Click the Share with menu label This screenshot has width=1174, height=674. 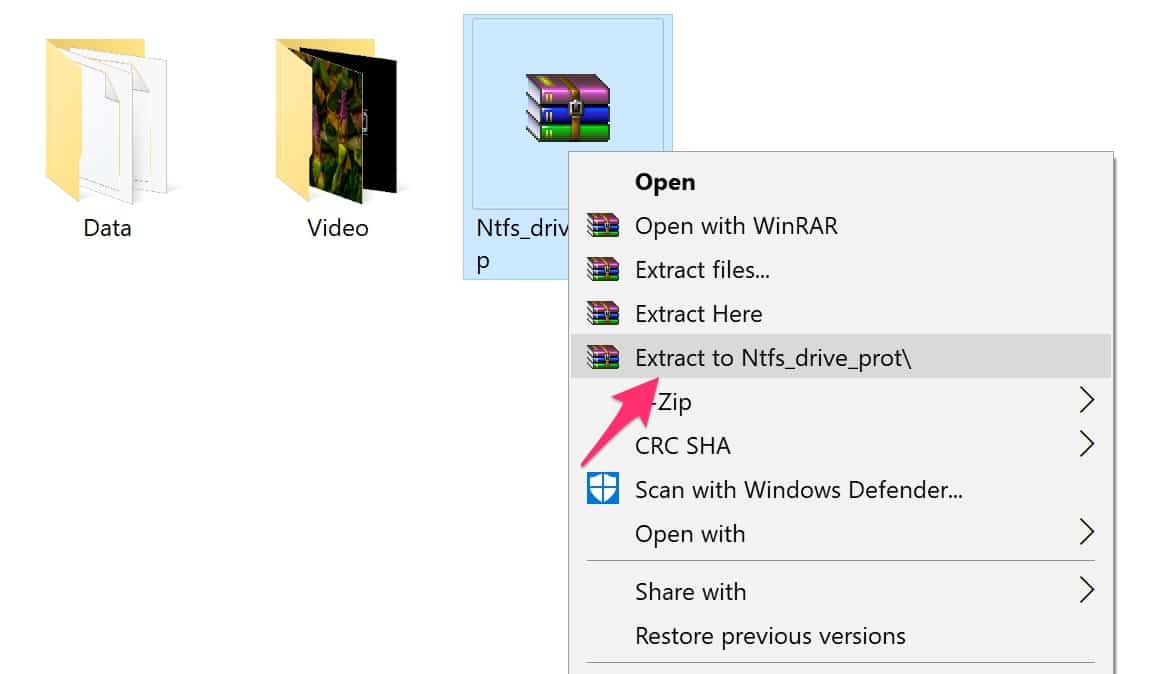(x=690, y=592)
